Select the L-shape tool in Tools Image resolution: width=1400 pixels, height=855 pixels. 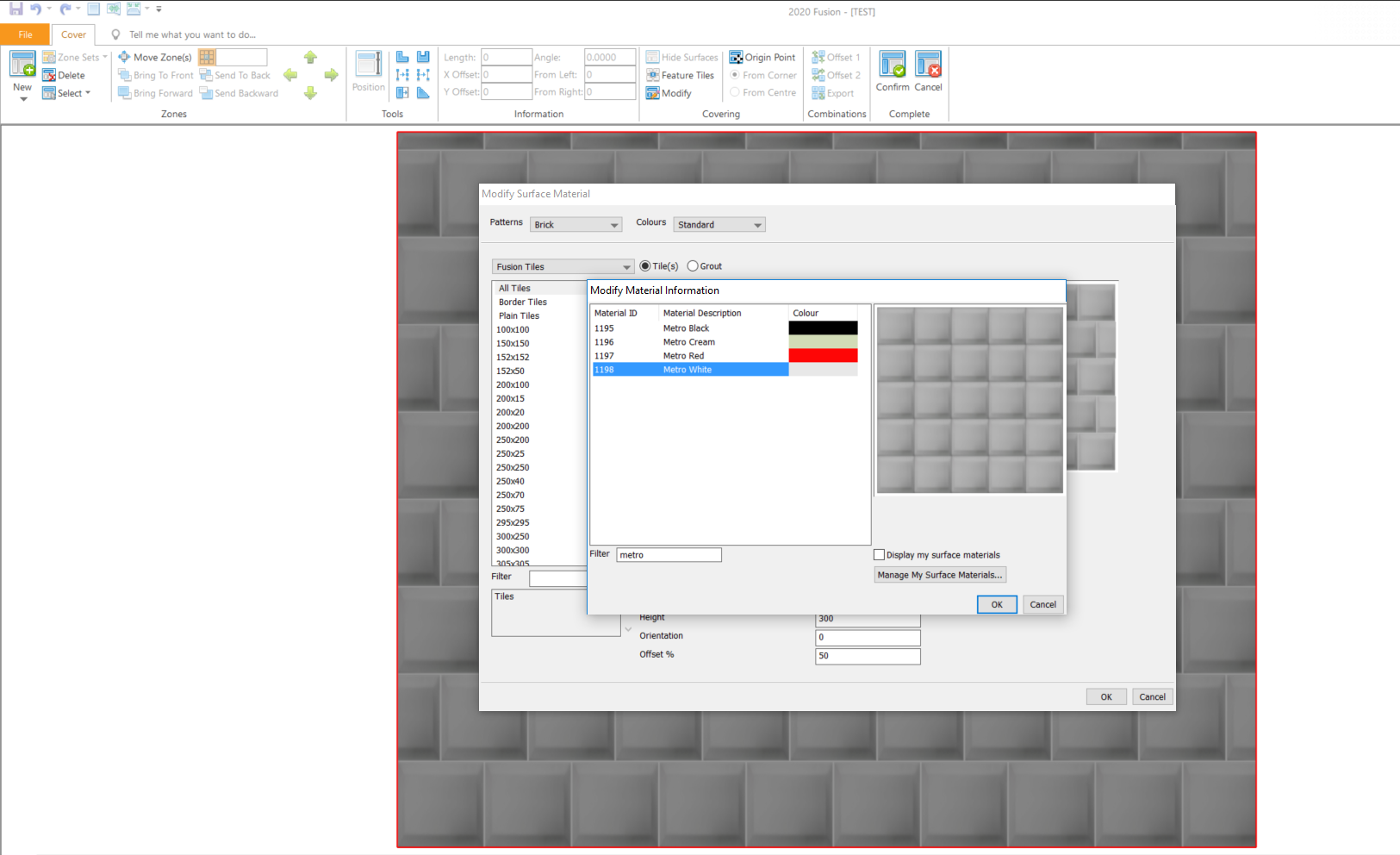click(x=402, y=57)
